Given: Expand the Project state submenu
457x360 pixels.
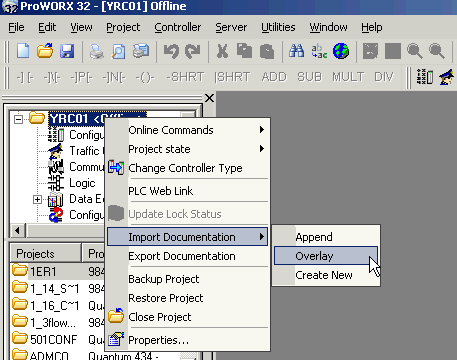Looking at the screenshot, I should coord(187,149).
